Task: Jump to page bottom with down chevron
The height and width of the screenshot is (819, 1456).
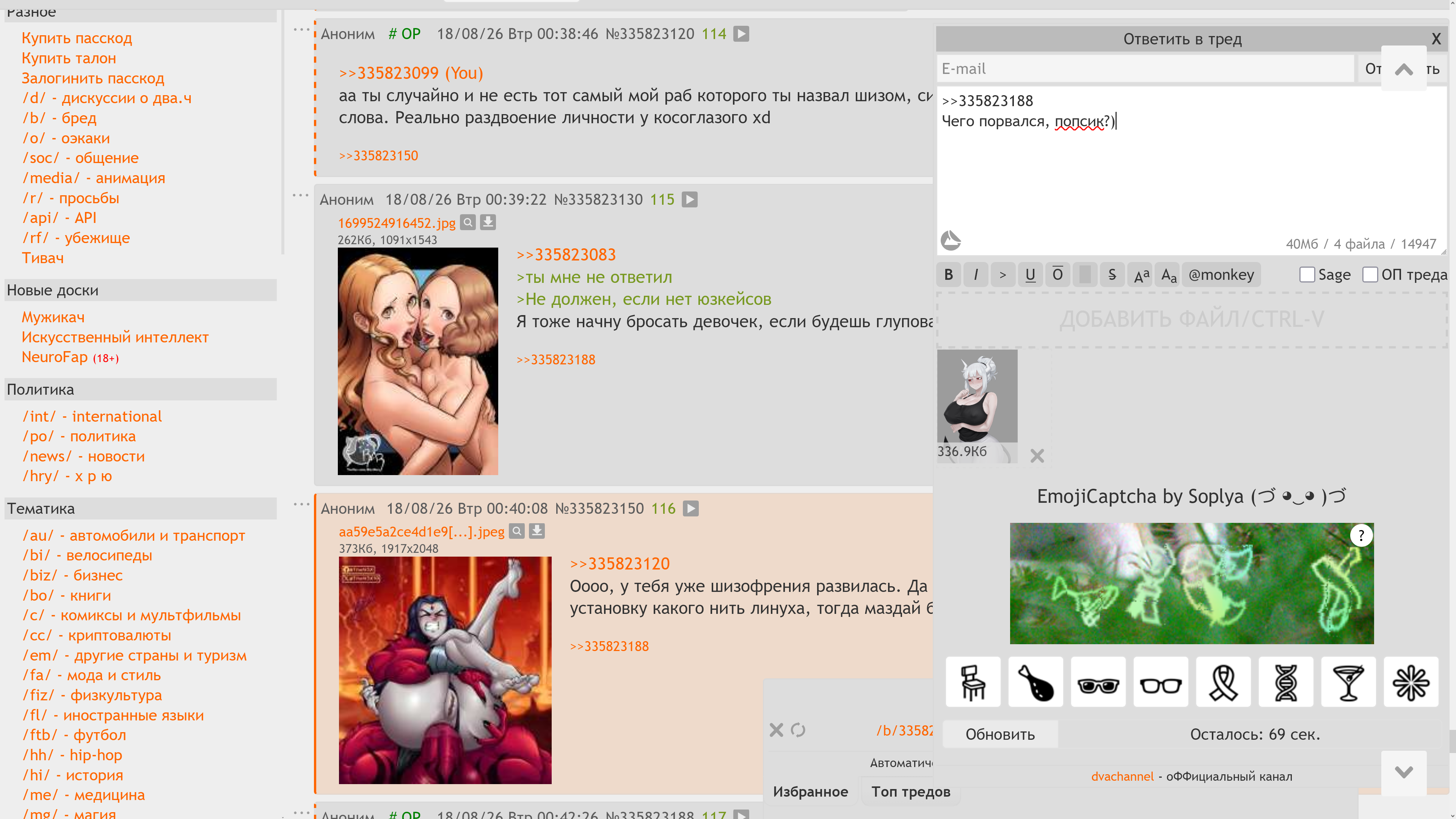Action: (x=1403, y=772)
